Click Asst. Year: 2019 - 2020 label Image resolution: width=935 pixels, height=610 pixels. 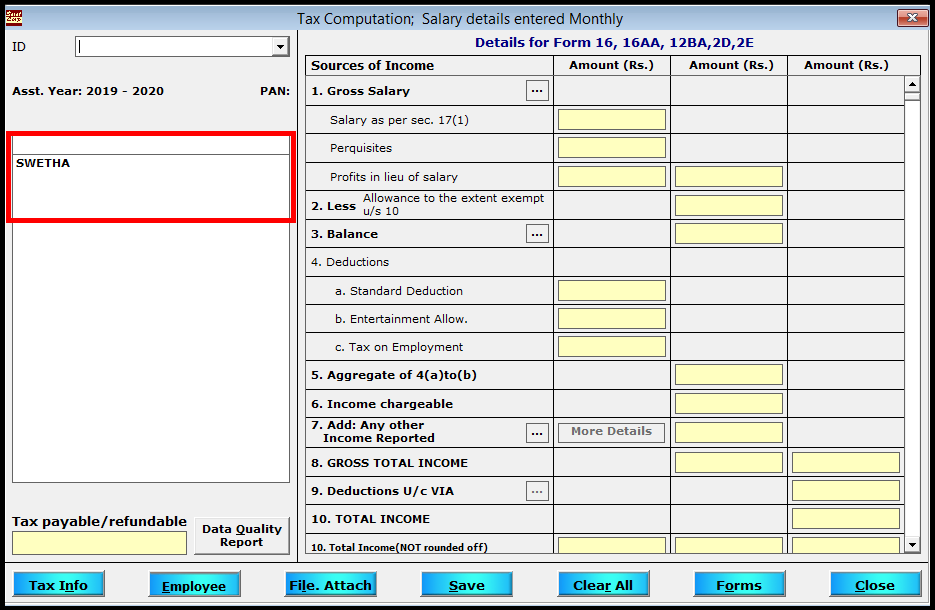tap(88, 91)
